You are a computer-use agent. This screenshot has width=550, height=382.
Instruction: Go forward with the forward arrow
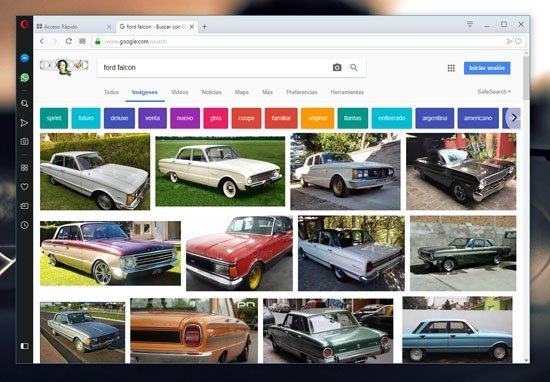tap(55, 41)
